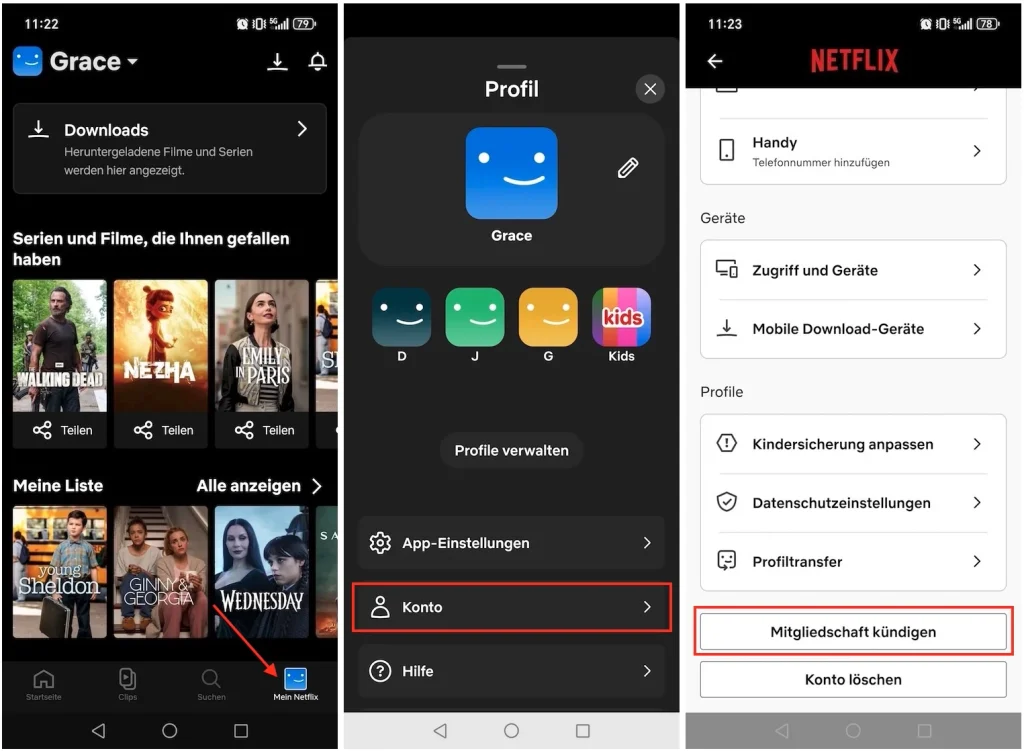Close the Profil sheet
This screenshot has width=1024, height=751.
click(x=650, y=89)
